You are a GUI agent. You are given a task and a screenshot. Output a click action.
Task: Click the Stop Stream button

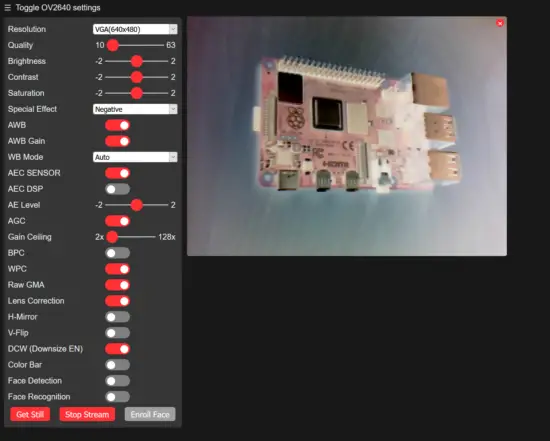pyautogui.click(x=87, y=414)
